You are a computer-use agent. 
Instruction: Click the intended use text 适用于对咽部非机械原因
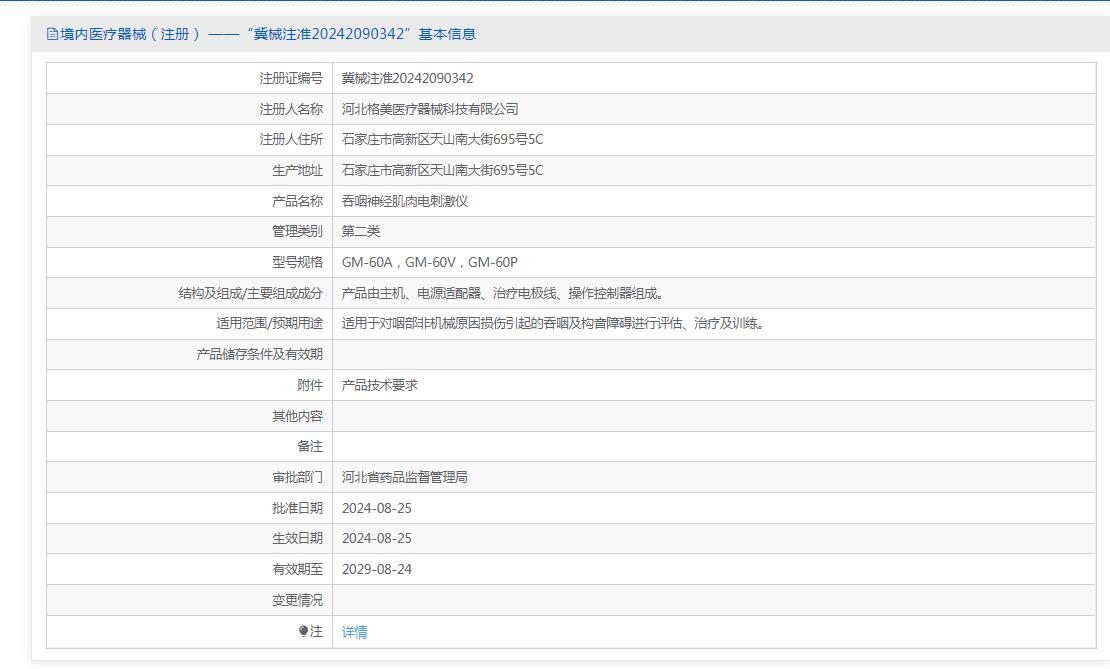(x=554, y=324)
